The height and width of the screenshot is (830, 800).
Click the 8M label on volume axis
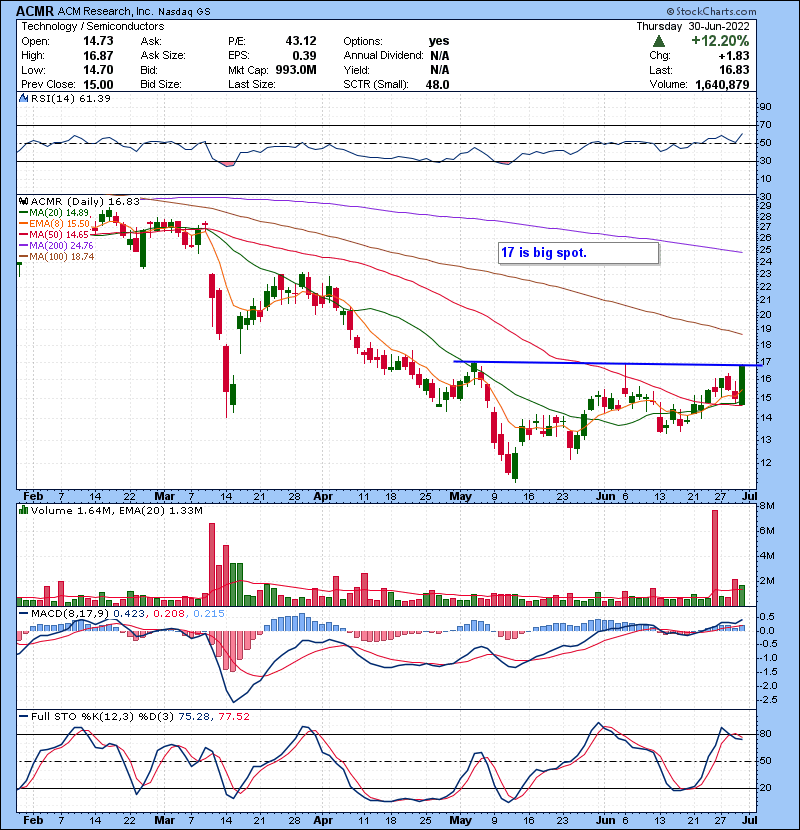[767, 506]
